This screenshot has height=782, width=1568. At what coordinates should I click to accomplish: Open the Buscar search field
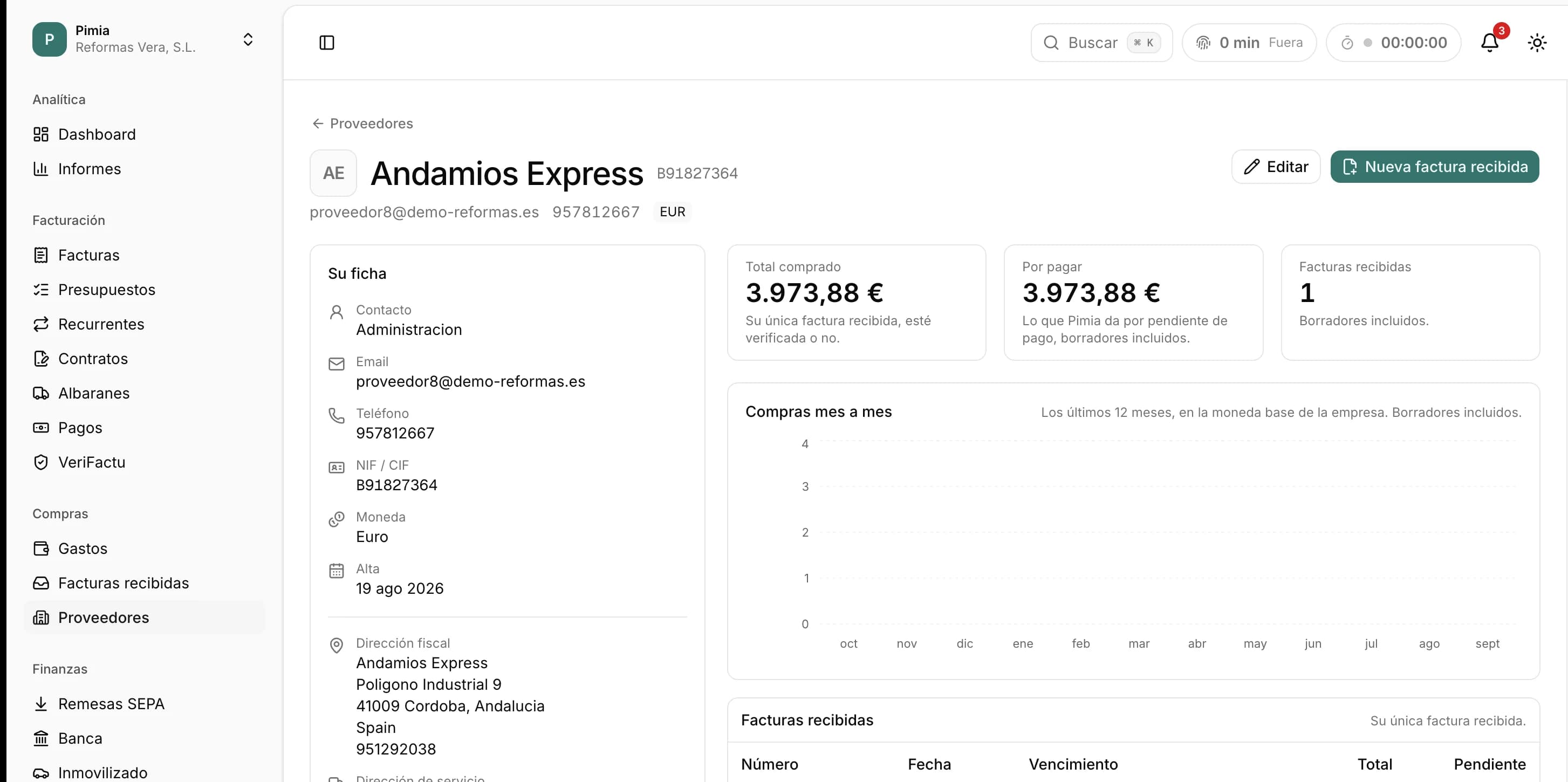tap(1102, 43)
